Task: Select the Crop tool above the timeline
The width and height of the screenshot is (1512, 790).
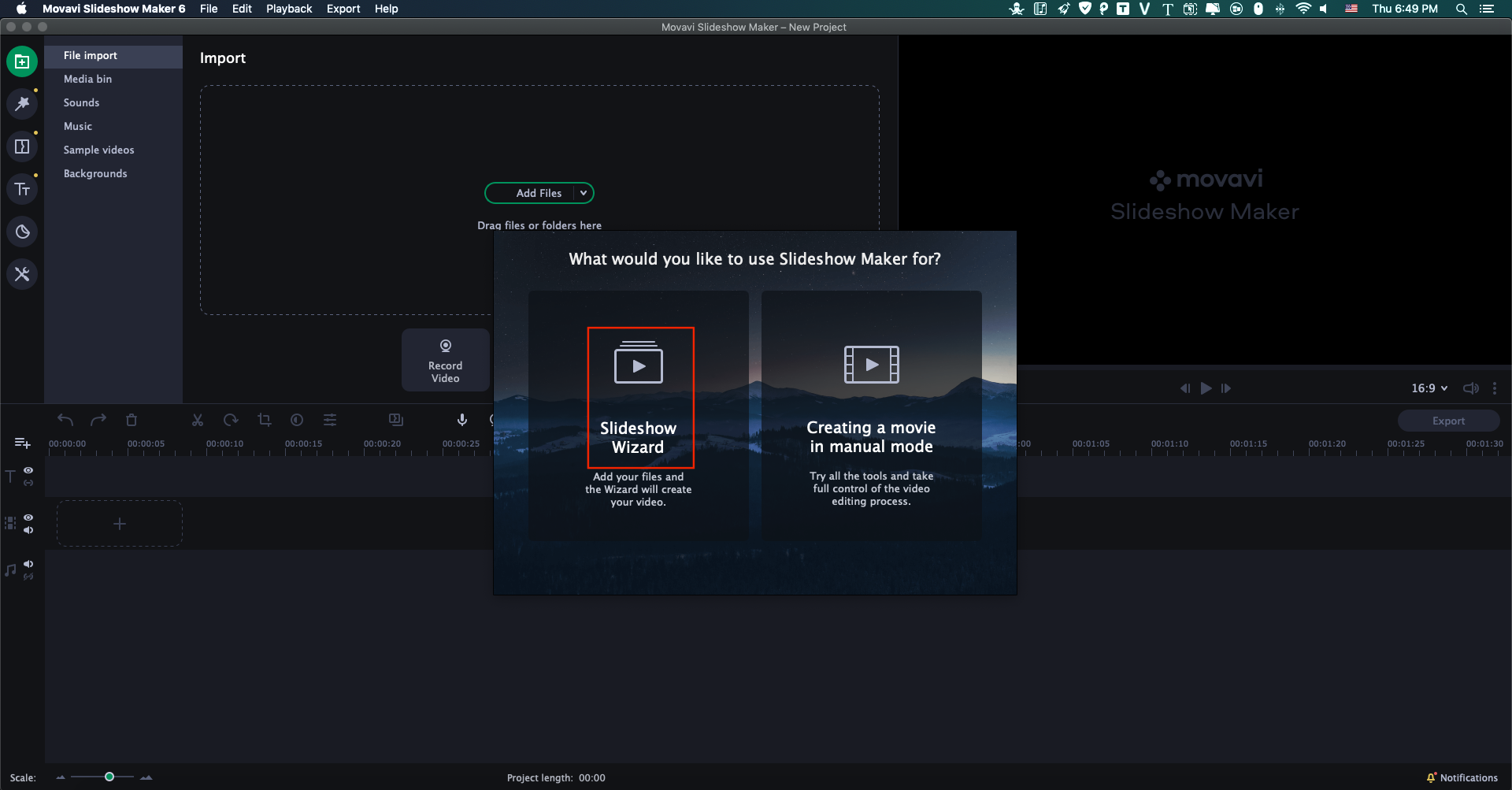Action: click(x=264, y=420)
